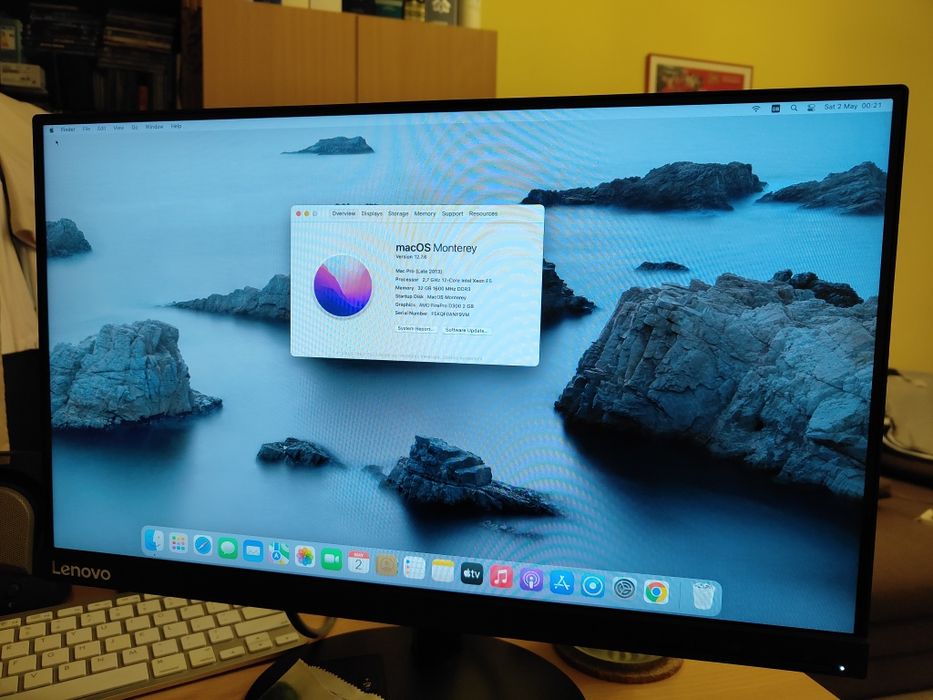Open the File menu
Screen dimensions: 933x700
pyautogui.click(x=87, y=129)
